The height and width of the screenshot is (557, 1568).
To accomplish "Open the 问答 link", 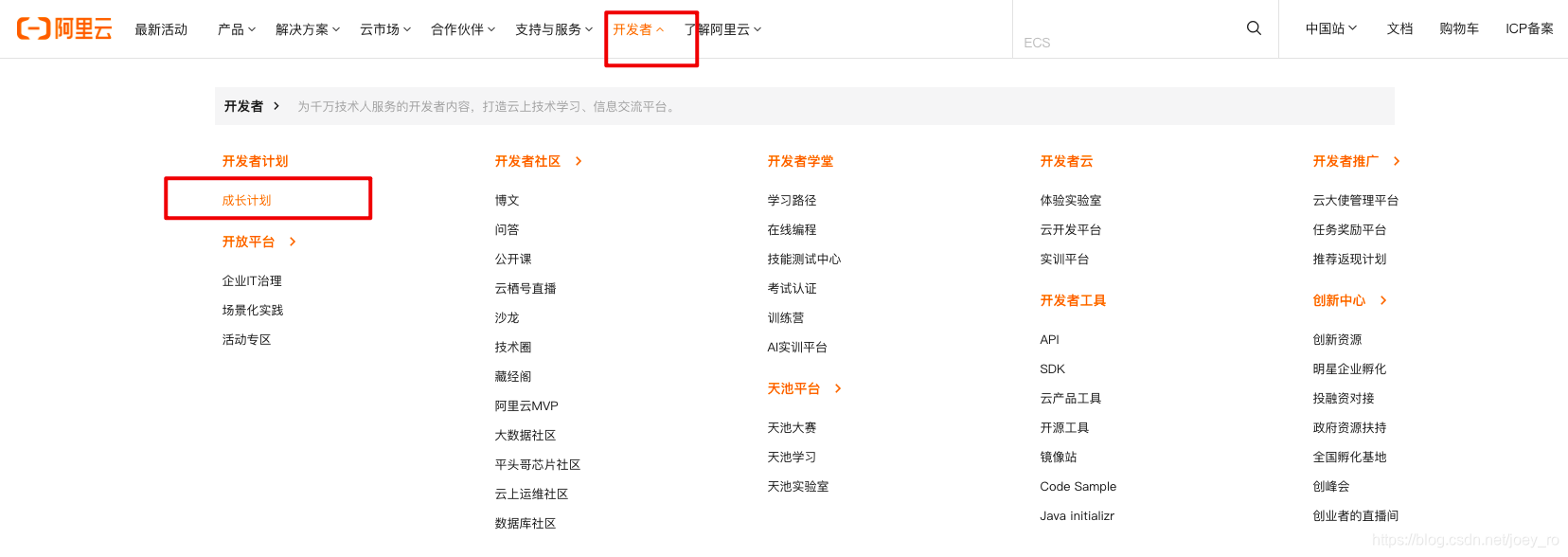I will click(x=508, y=229).
